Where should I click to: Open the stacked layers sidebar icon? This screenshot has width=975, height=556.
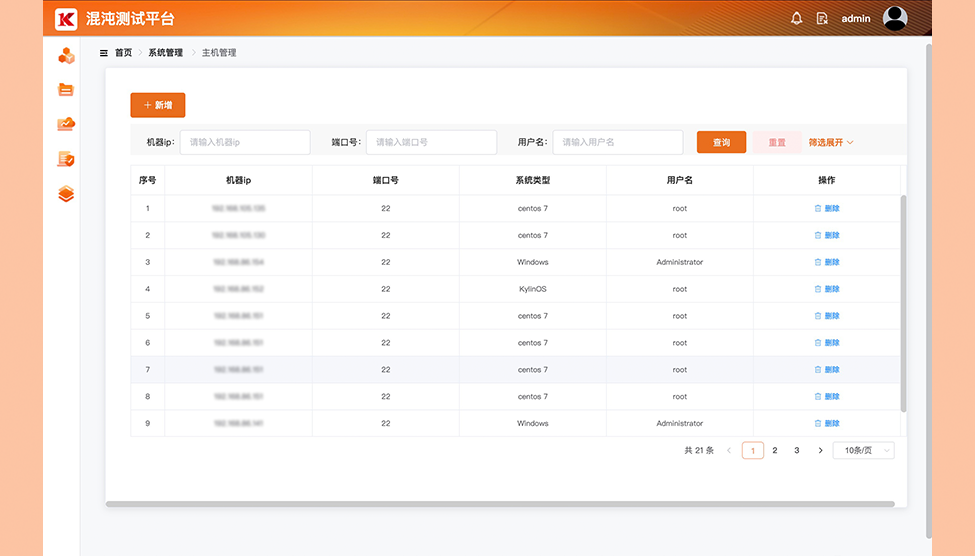(66, 194)
